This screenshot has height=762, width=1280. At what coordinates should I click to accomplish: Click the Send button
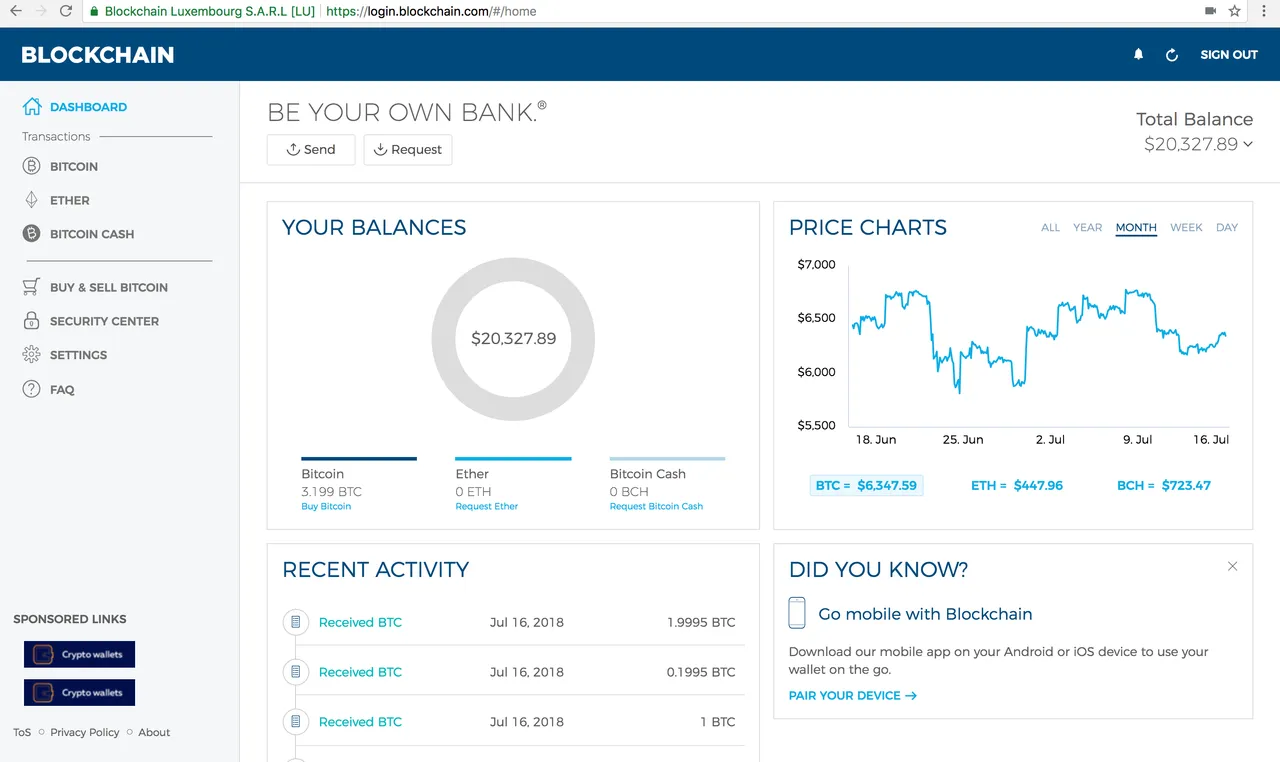click(x=311, y=149)
